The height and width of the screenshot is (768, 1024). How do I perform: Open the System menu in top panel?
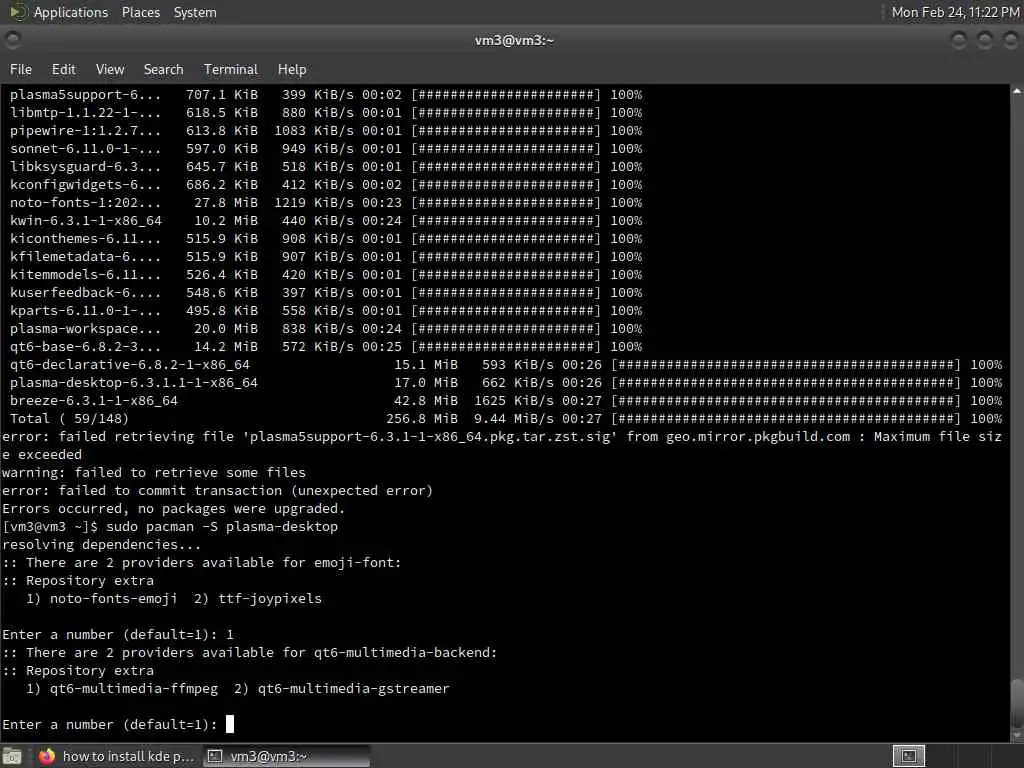pos(195,12)
